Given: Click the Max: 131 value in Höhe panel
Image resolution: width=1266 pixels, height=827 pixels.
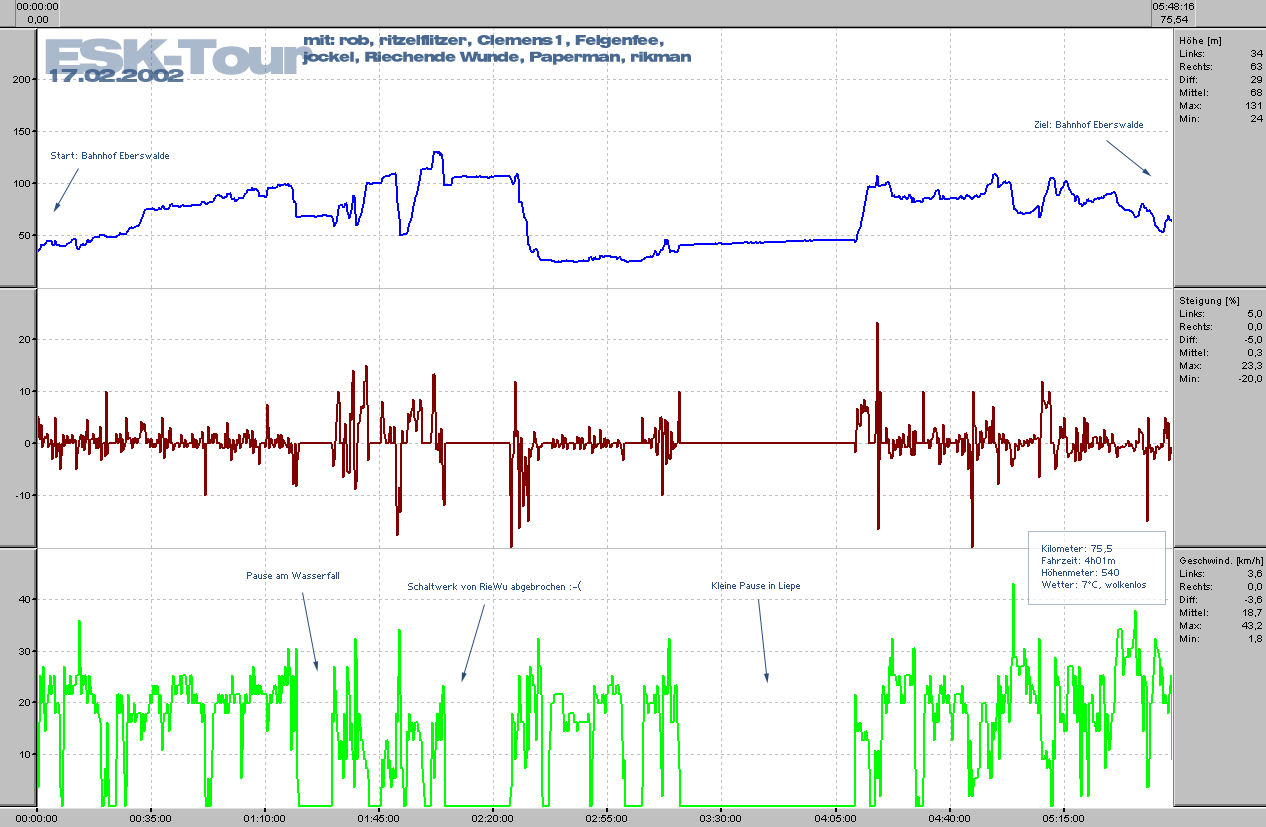Looking at the screenshot, I should click(1221, 105).
